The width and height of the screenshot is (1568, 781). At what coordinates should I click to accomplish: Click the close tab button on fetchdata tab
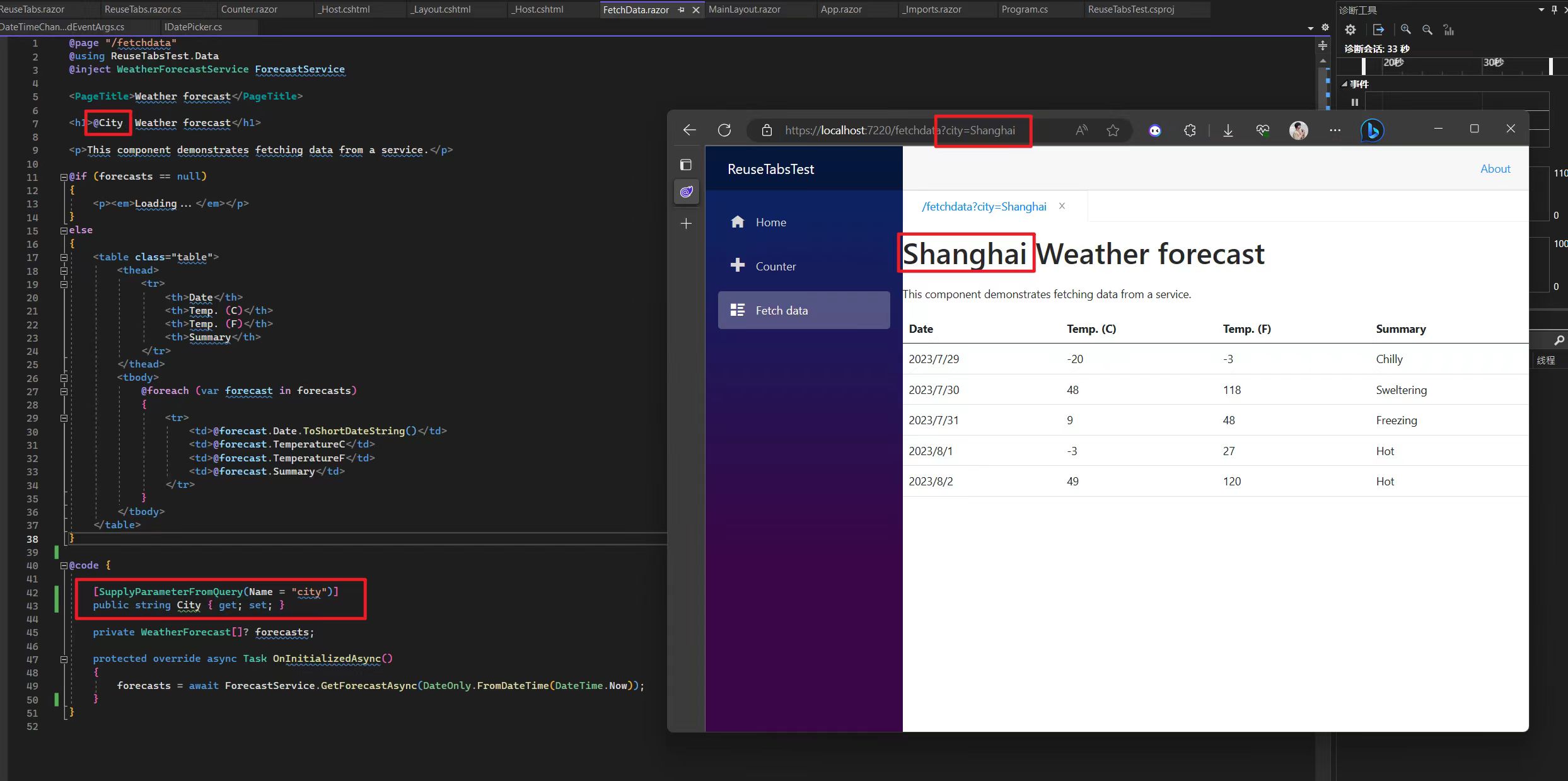(1062, 206)
